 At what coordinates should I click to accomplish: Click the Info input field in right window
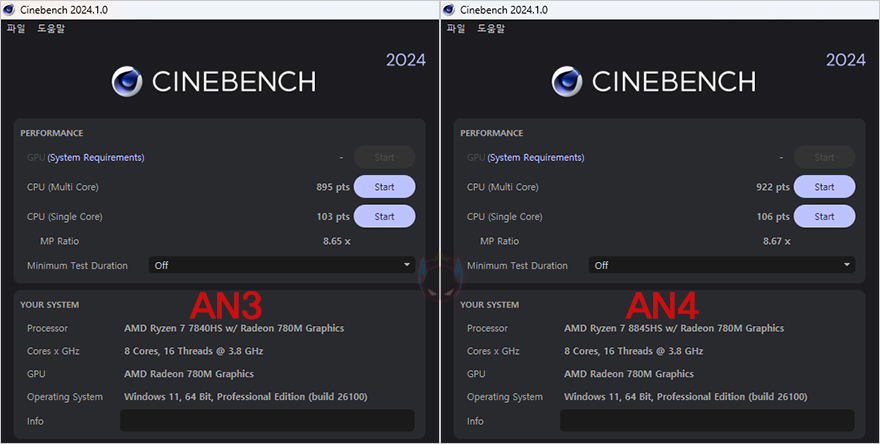pyautogui.click(x=707, y=420)
